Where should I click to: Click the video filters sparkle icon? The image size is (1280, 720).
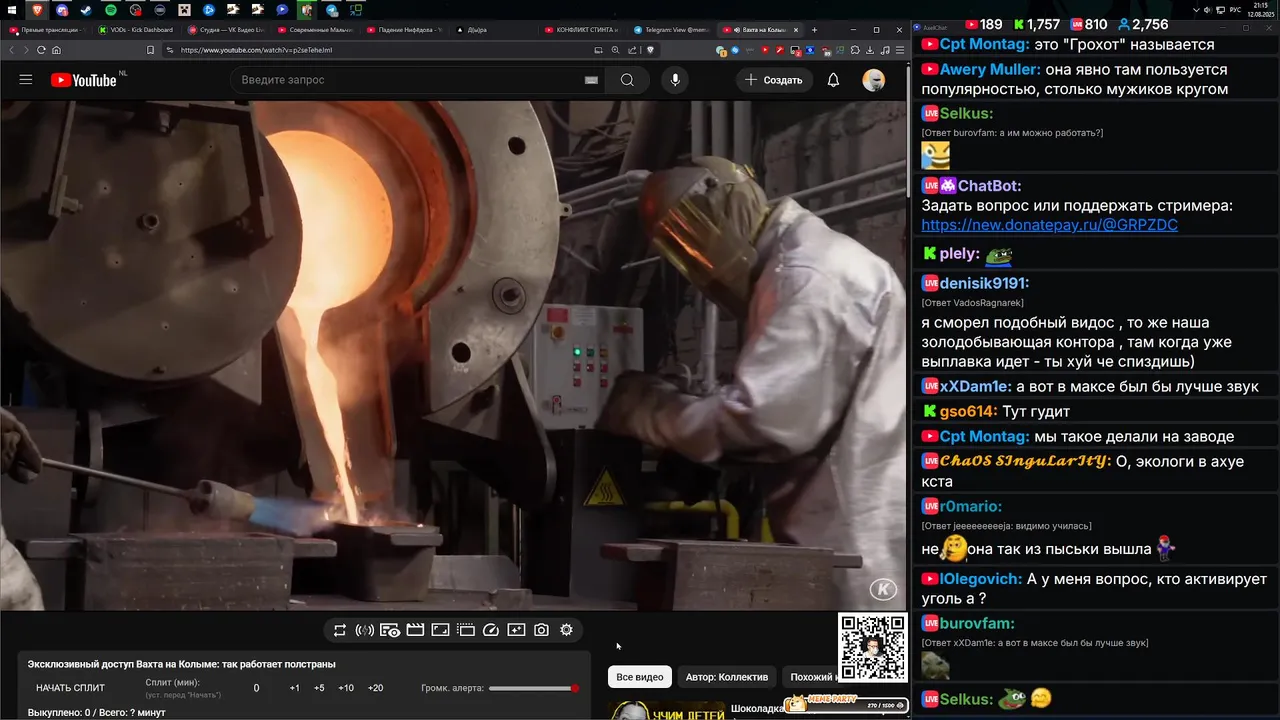point(516,630)
